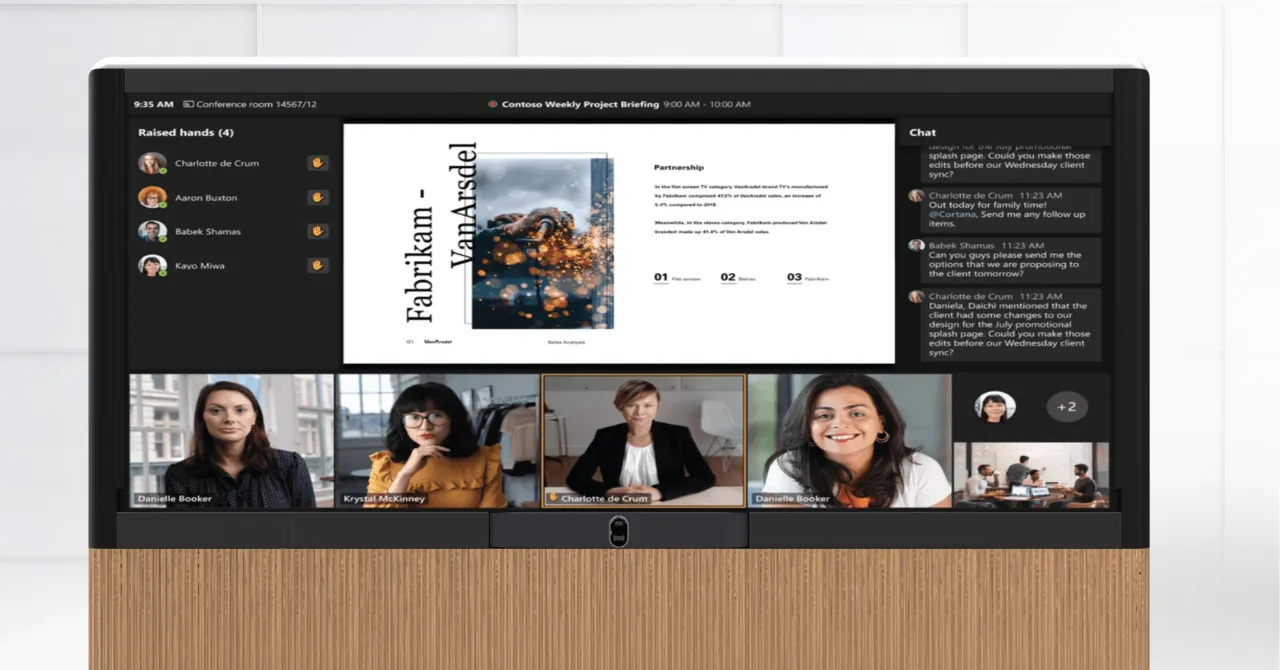Viewport: 1280px width, 670px height.
Task: Select the Raised hands panel header
Action: point(186,132)
